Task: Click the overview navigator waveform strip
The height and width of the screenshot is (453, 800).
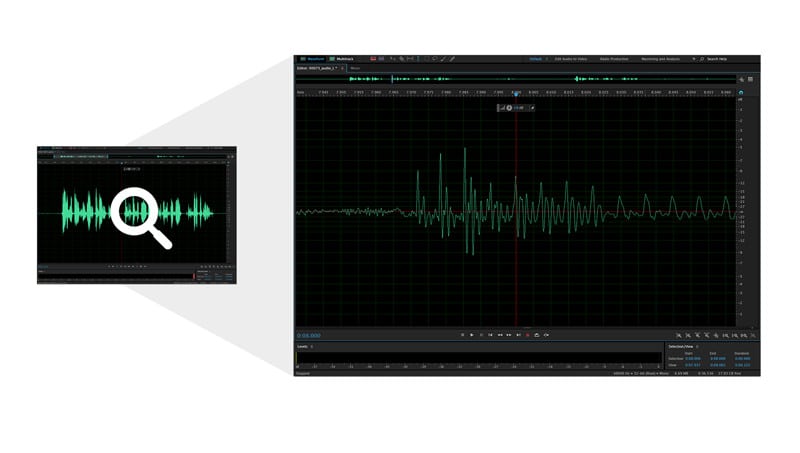Action: [x=516, y=79]
